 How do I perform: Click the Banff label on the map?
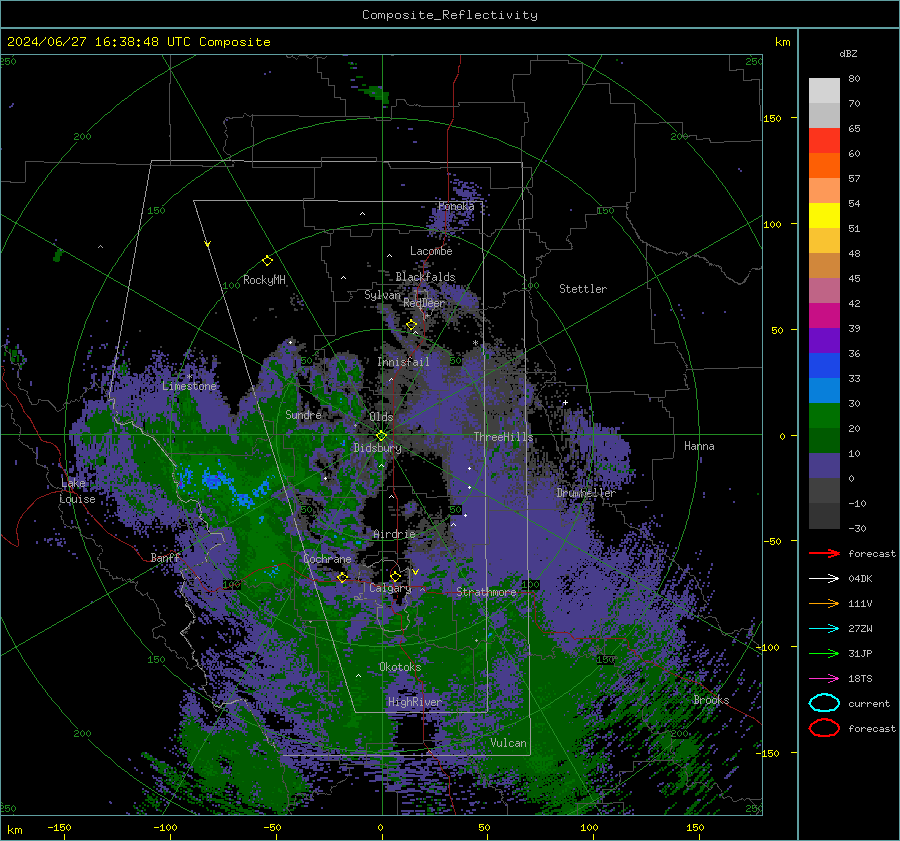(165, 558)
